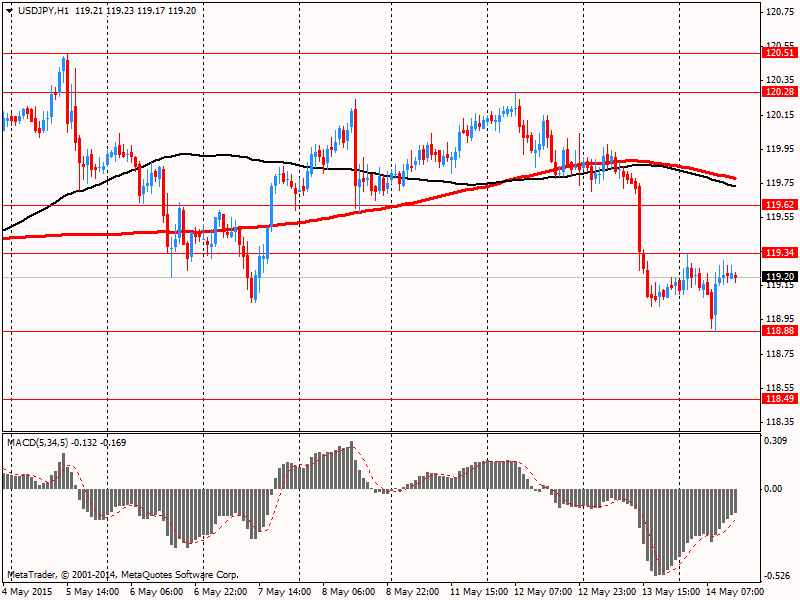Click the 119.75 price scale value
The height and width of the screenshot is (600, 800).
pyautogui.click(x=780, y=183)
